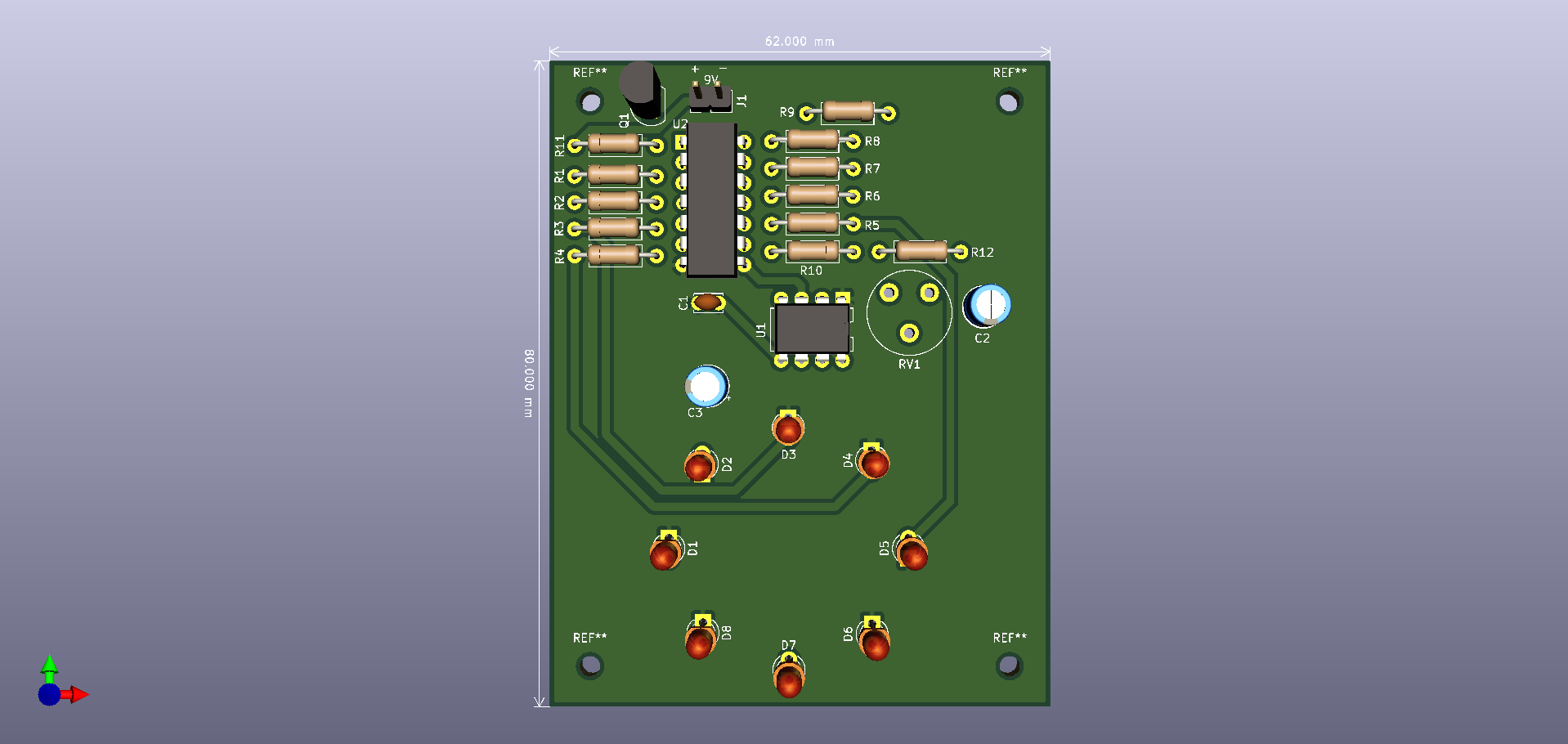Pick resistor R3
This screenshot has height=744, width=1568.
(614, 227)
